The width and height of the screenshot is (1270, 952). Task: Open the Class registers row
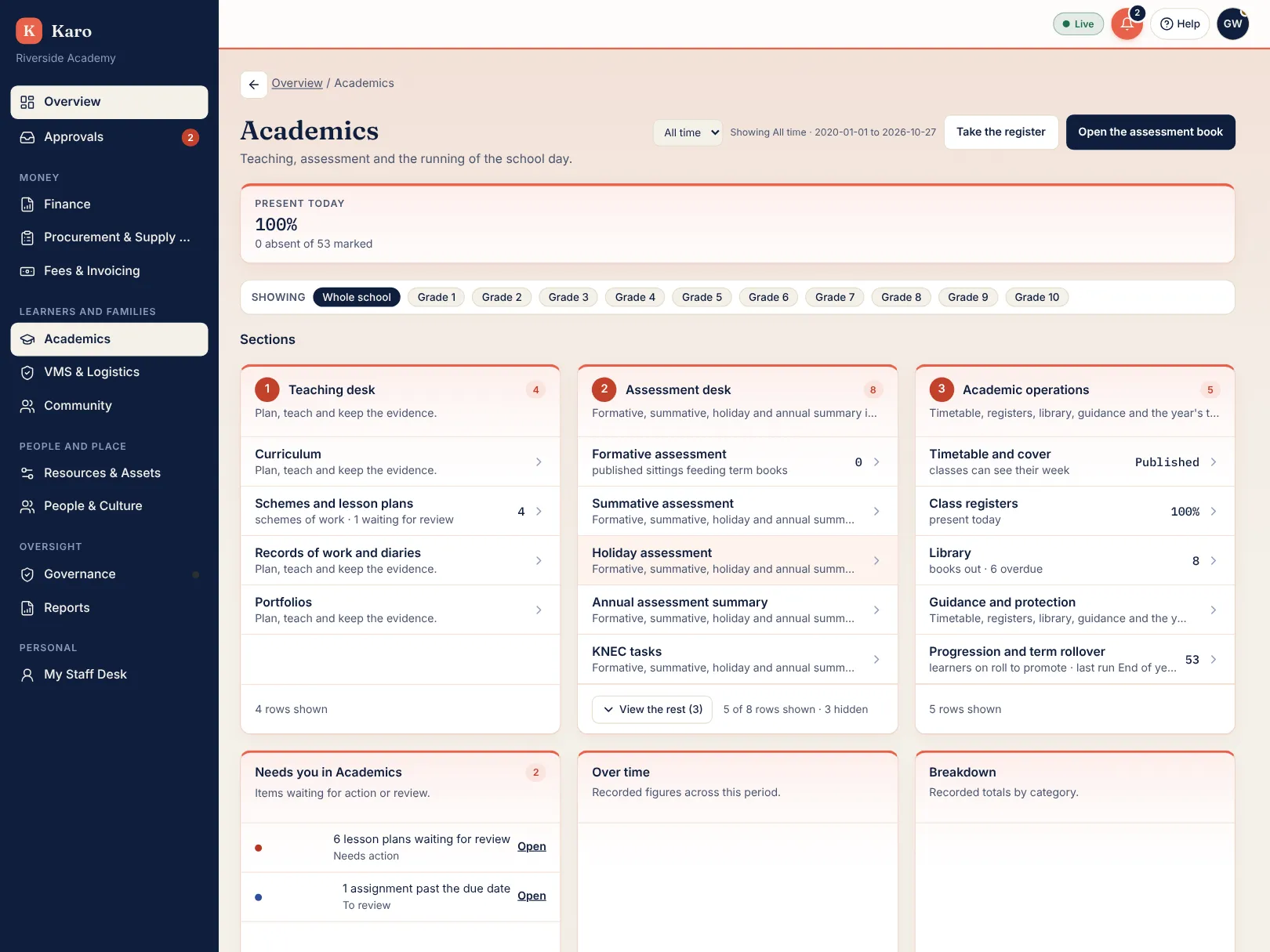coord(1075,511)
